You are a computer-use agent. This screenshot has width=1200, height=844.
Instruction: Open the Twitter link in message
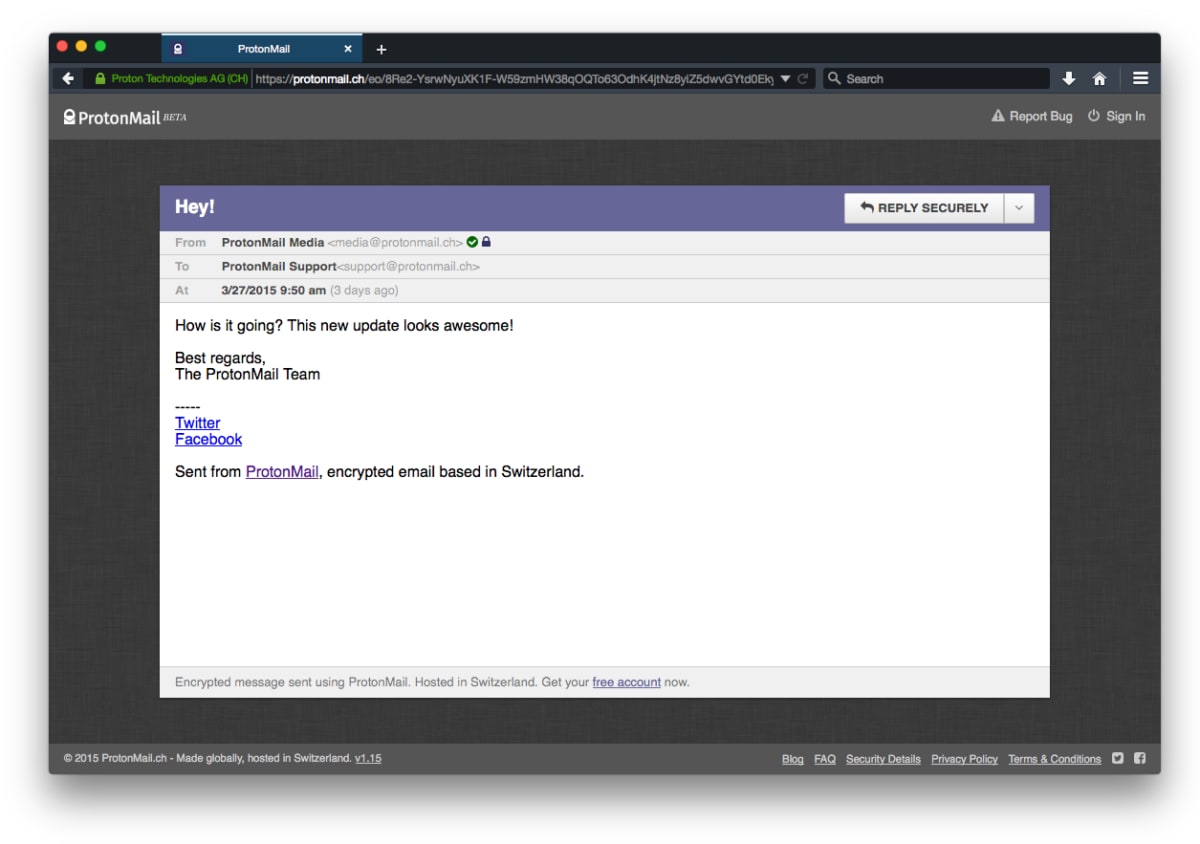coord(197,423)
